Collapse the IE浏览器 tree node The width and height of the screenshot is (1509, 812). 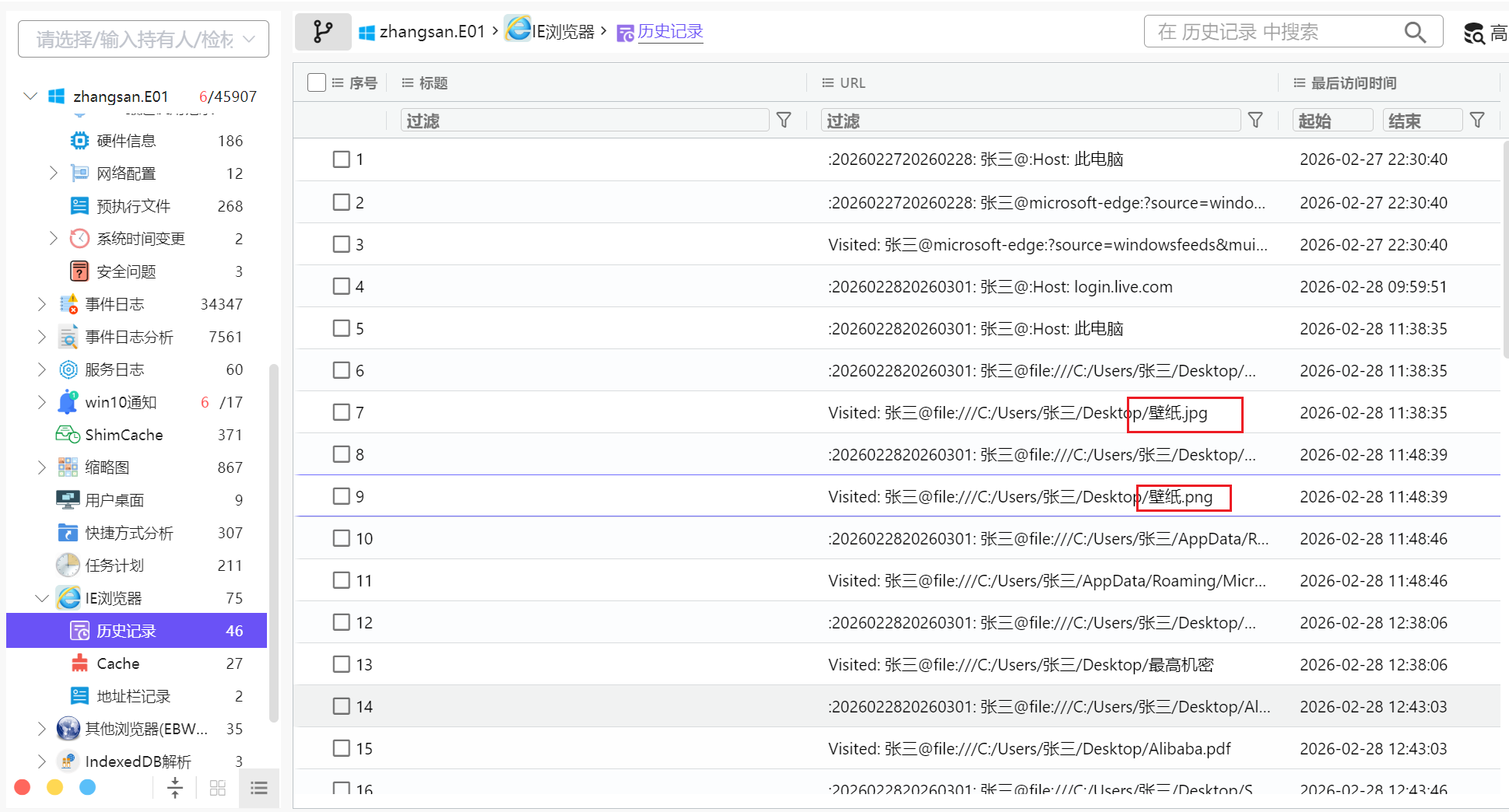41,598
